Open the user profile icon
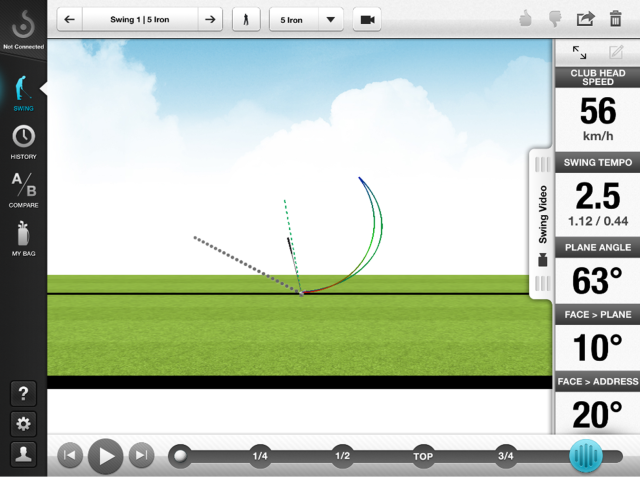 coord(23,454)
